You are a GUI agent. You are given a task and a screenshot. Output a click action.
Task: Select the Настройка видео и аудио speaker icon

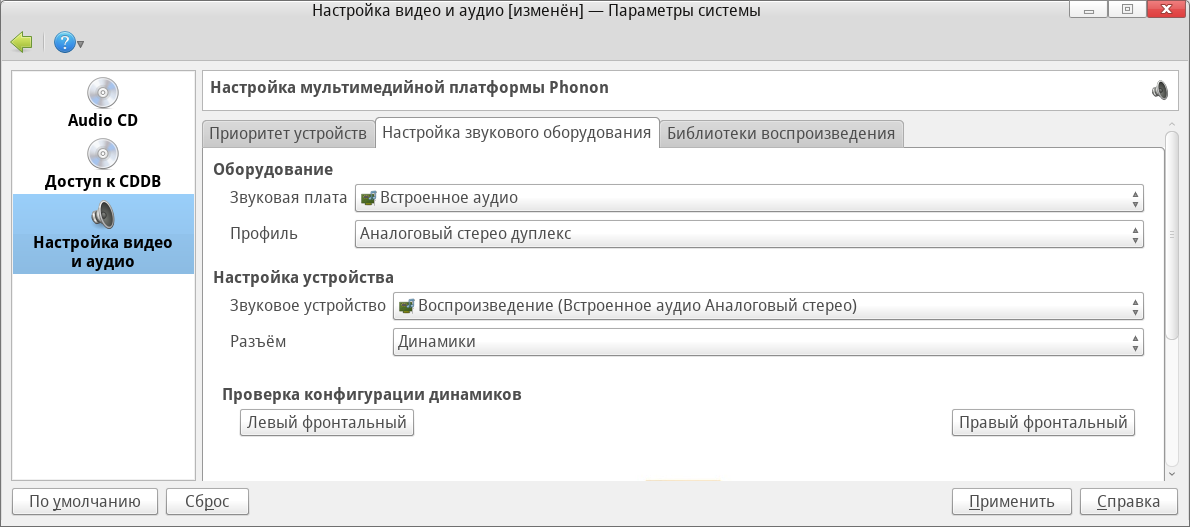(102, 214)
